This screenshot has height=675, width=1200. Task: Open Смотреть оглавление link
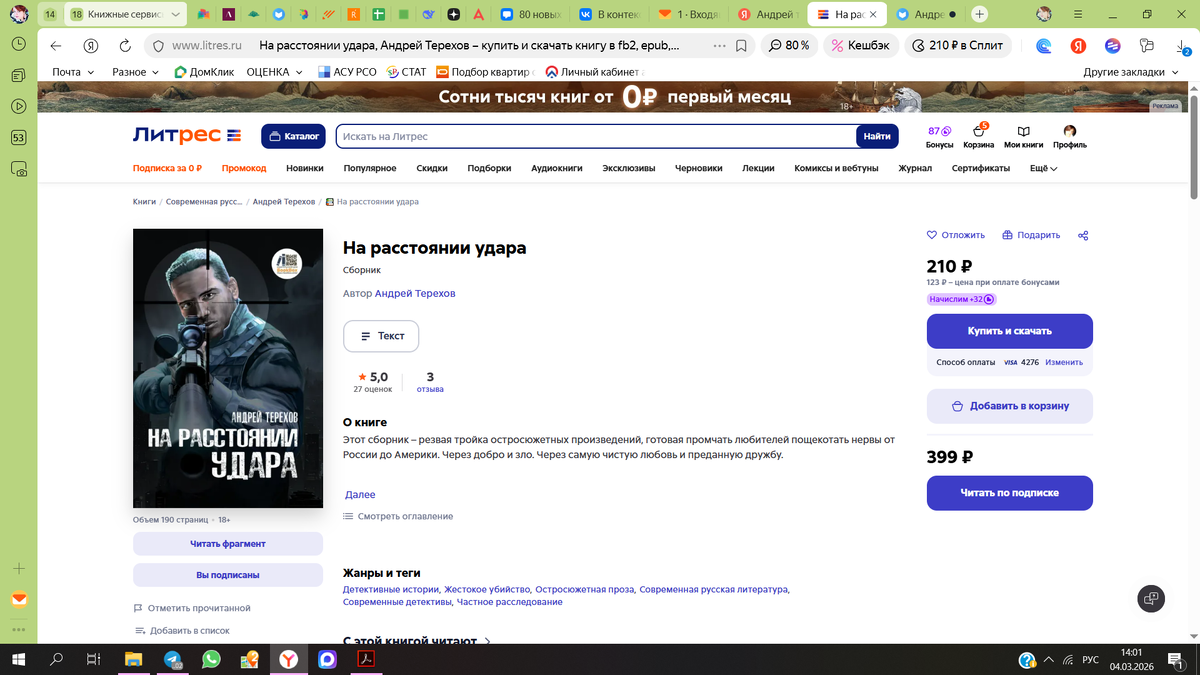398,516
